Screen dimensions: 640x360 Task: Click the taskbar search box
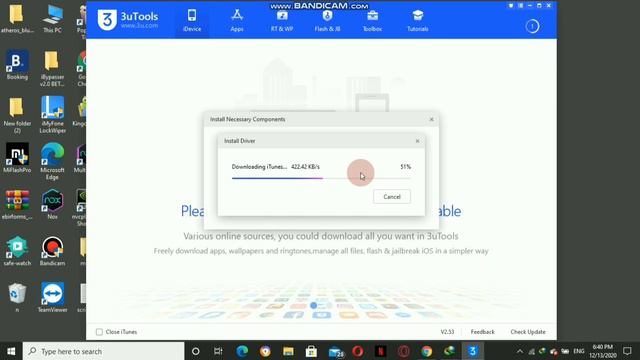103,351
